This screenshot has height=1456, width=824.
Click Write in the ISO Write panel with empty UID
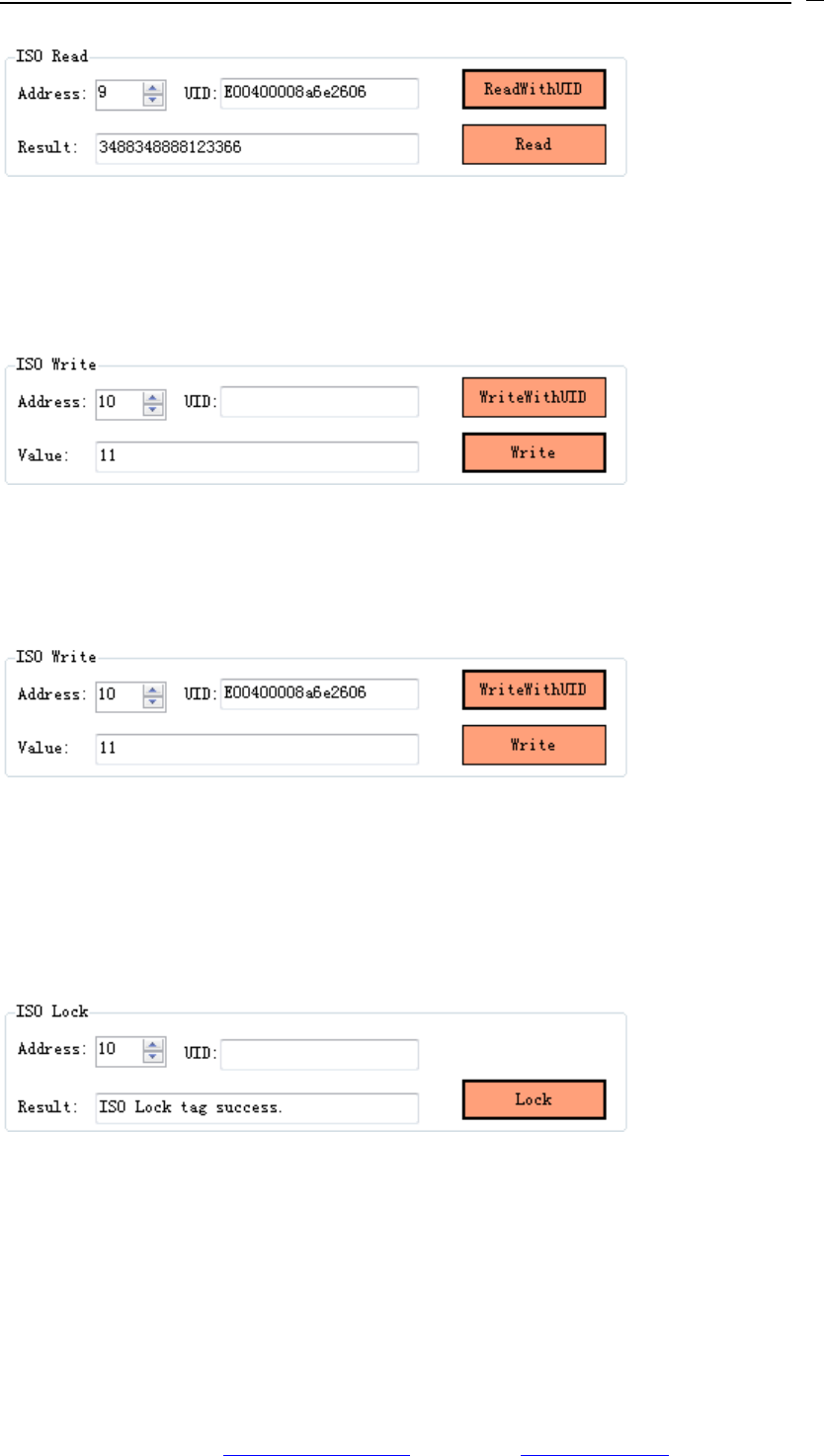point(534,453)
